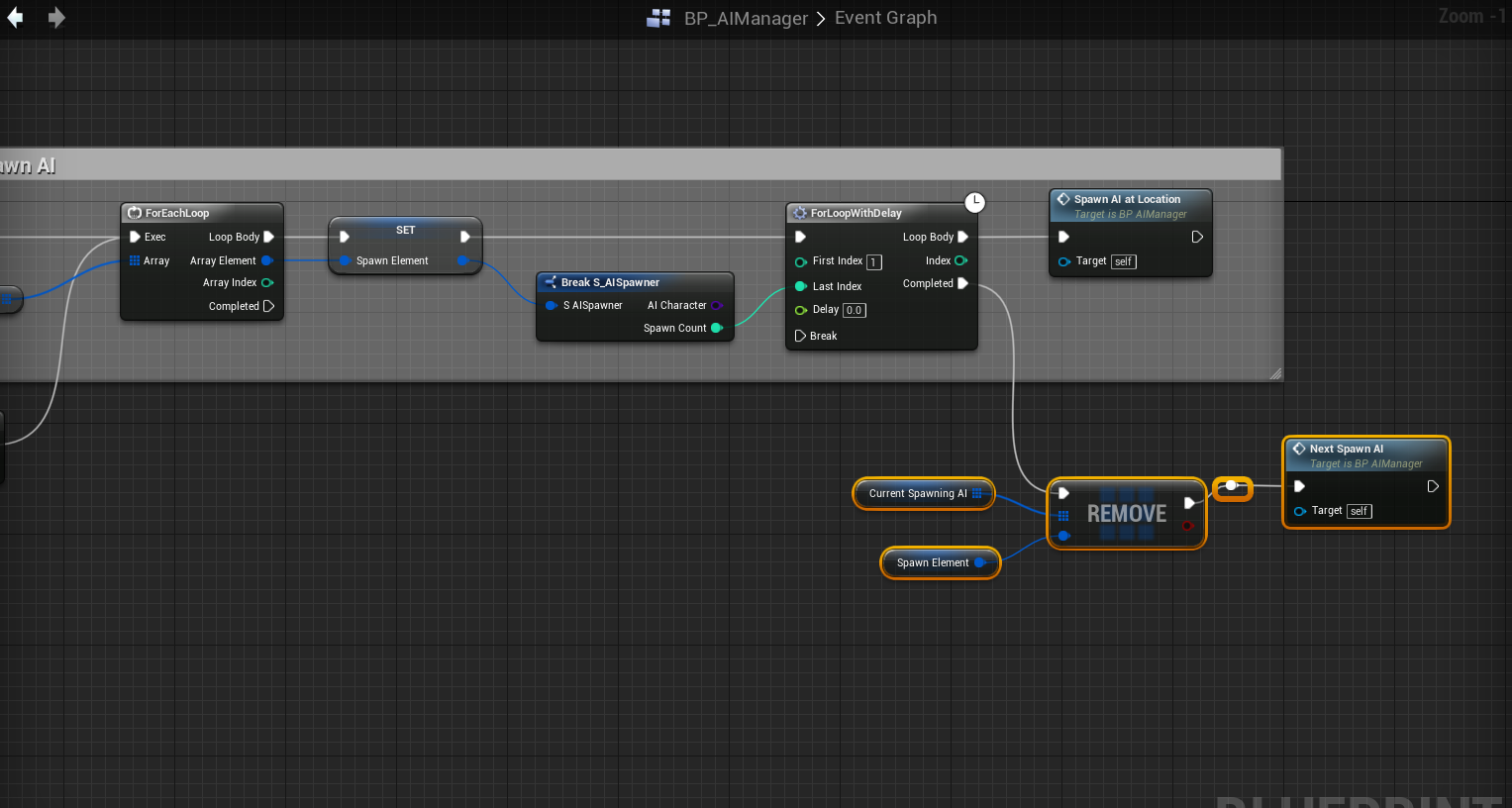The image size is (1512, 808).
Task: Select Event Graph in the breadcrumb
Action: tap(885, 18)
